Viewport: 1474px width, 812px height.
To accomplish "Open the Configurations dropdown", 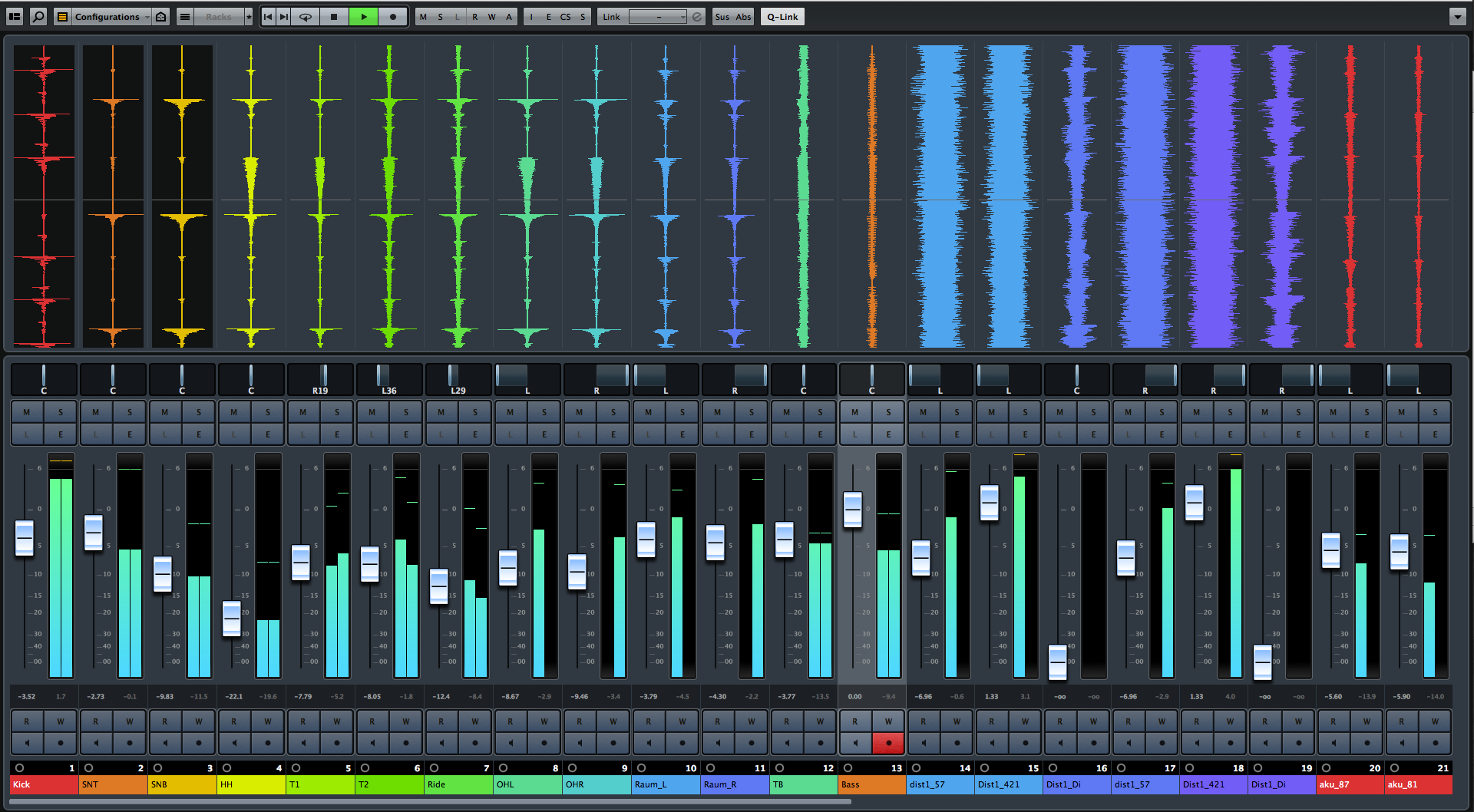I will coord(107,16).
